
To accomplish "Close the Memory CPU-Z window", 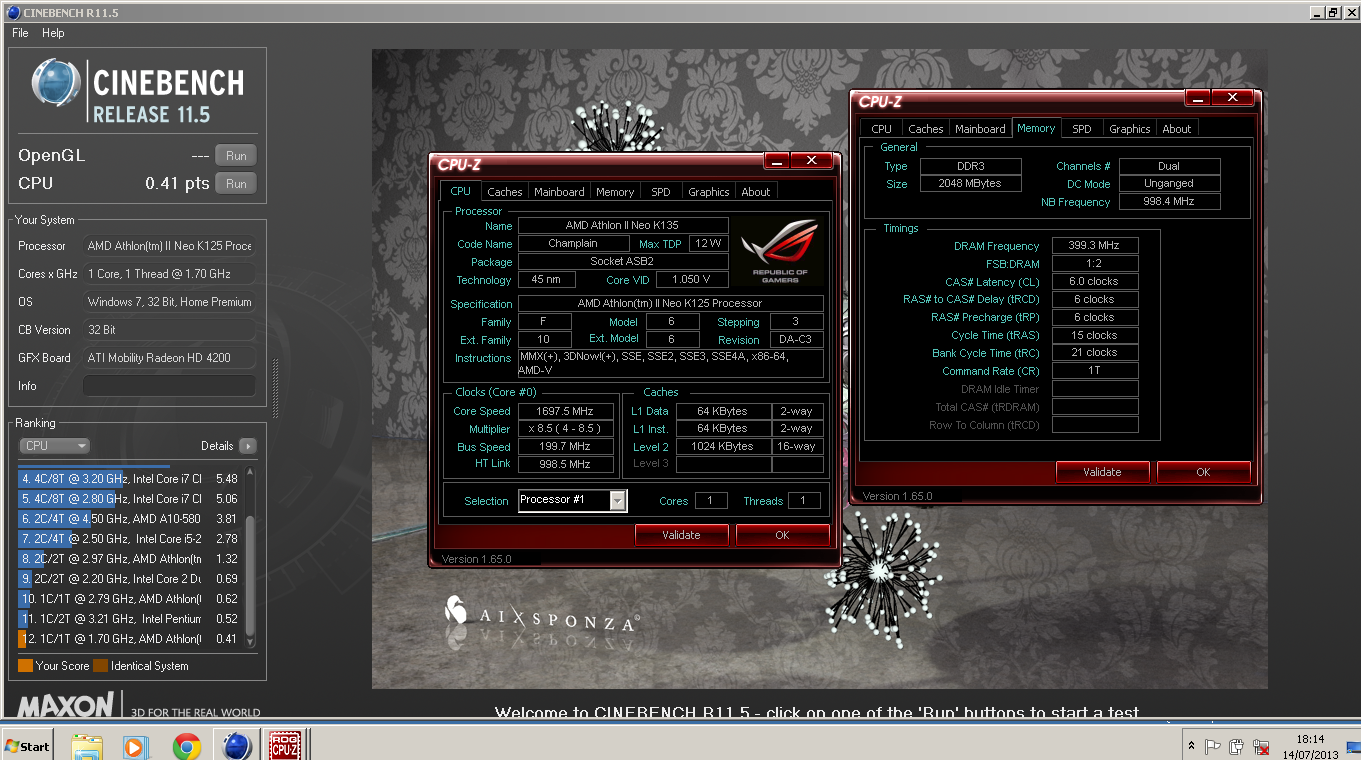I will [1233, 98].
